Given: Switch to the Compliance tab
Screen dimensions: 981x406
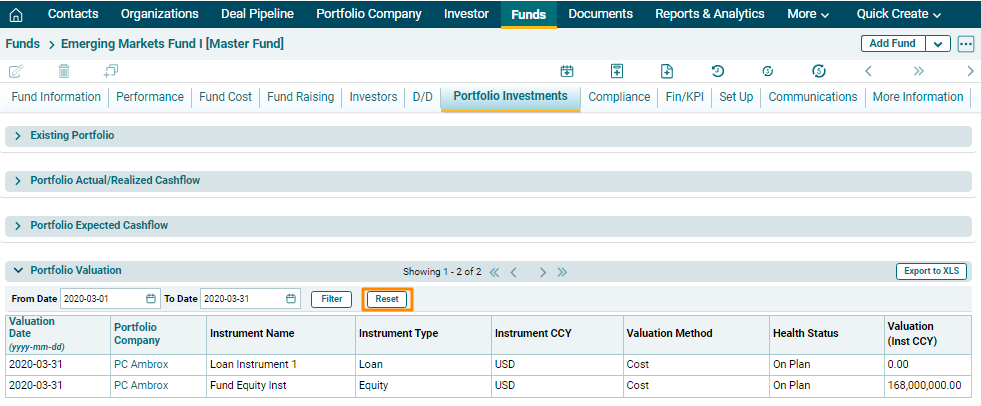Looking at the screenshot, I should [x=619, y=97].
